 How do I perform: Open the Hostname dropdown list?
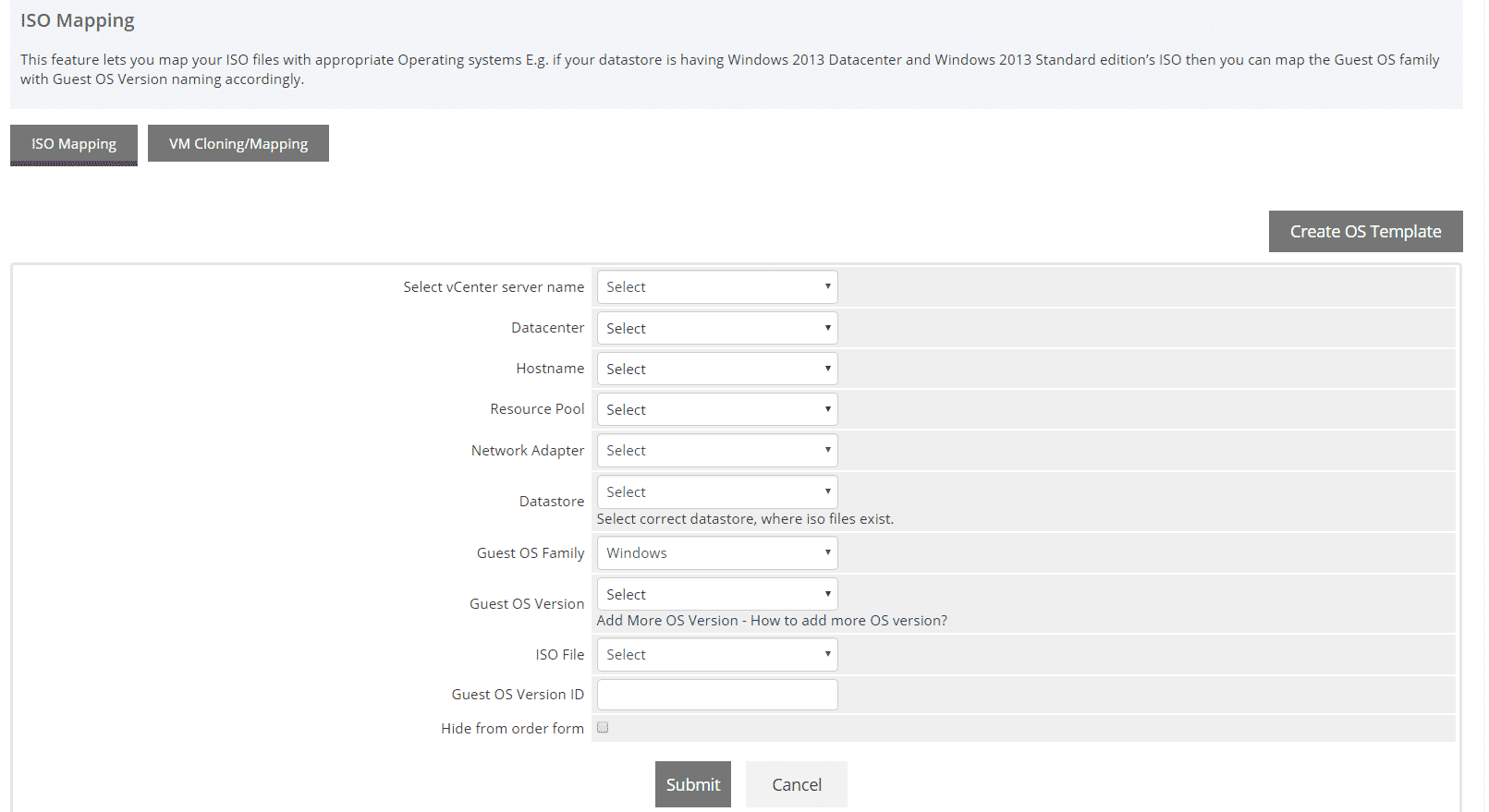(716, 369)
